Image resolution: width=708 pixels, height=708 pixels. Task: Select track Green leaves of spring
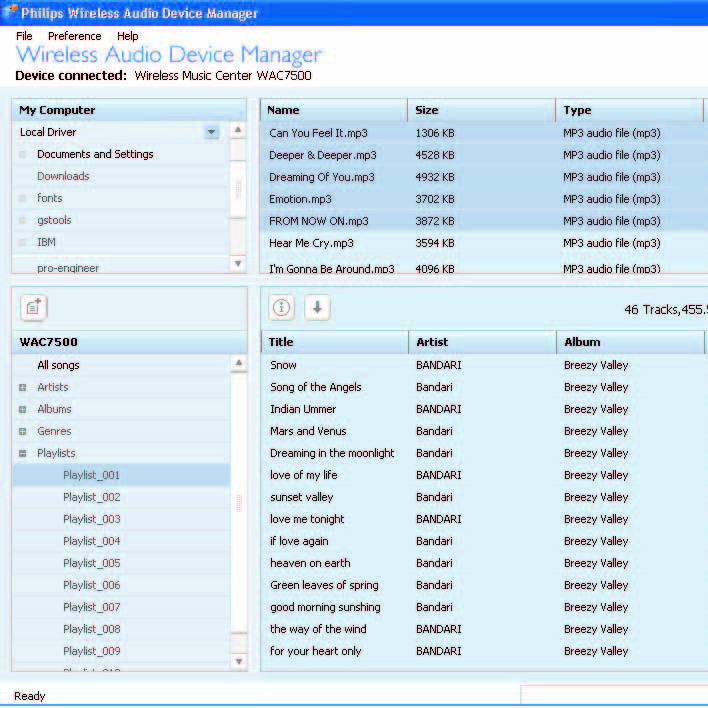324,585
